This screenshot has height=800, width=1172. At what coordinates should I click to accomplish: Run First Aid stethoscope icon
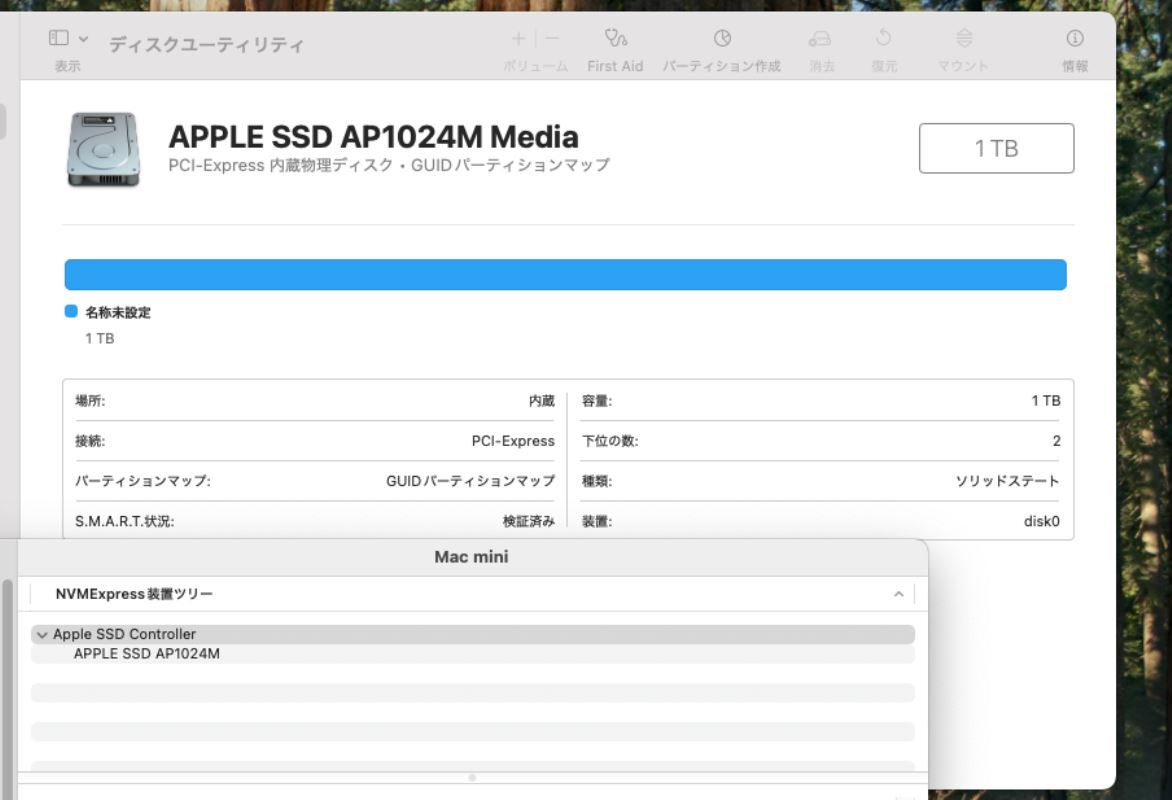point(615,38)
